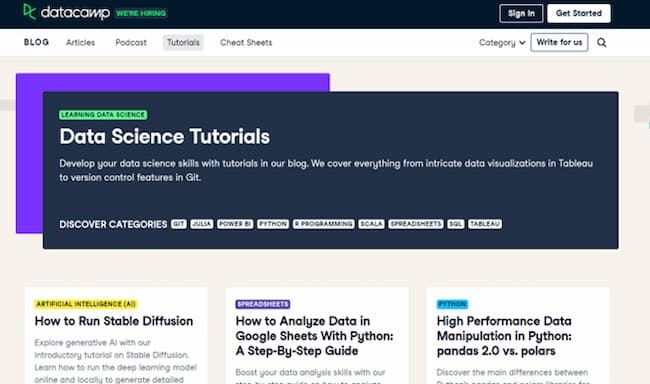650x384 pixels.
Task: Open pandas 2.0 vs. polars article
Action: coord(504,336)
